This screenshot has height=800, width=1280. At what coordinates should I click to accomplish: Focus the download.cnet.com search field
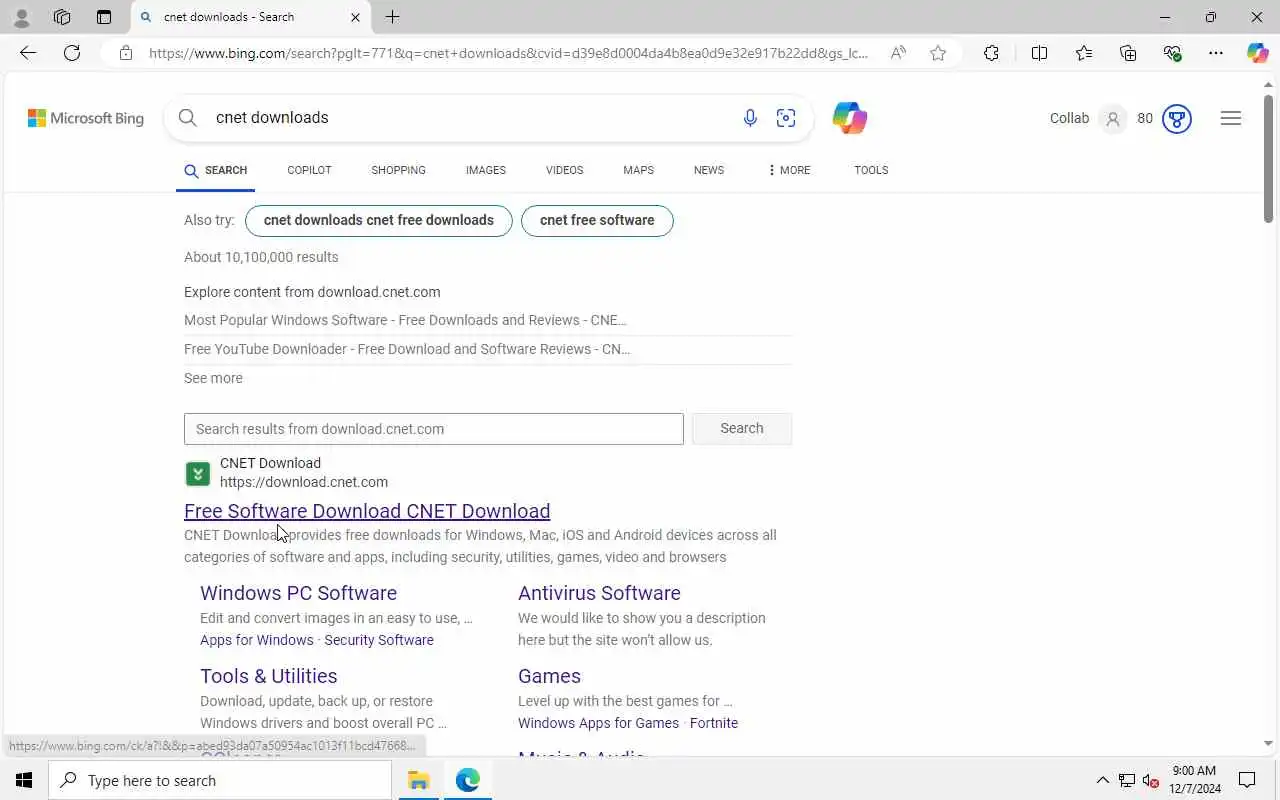click(x=434, y=429)
